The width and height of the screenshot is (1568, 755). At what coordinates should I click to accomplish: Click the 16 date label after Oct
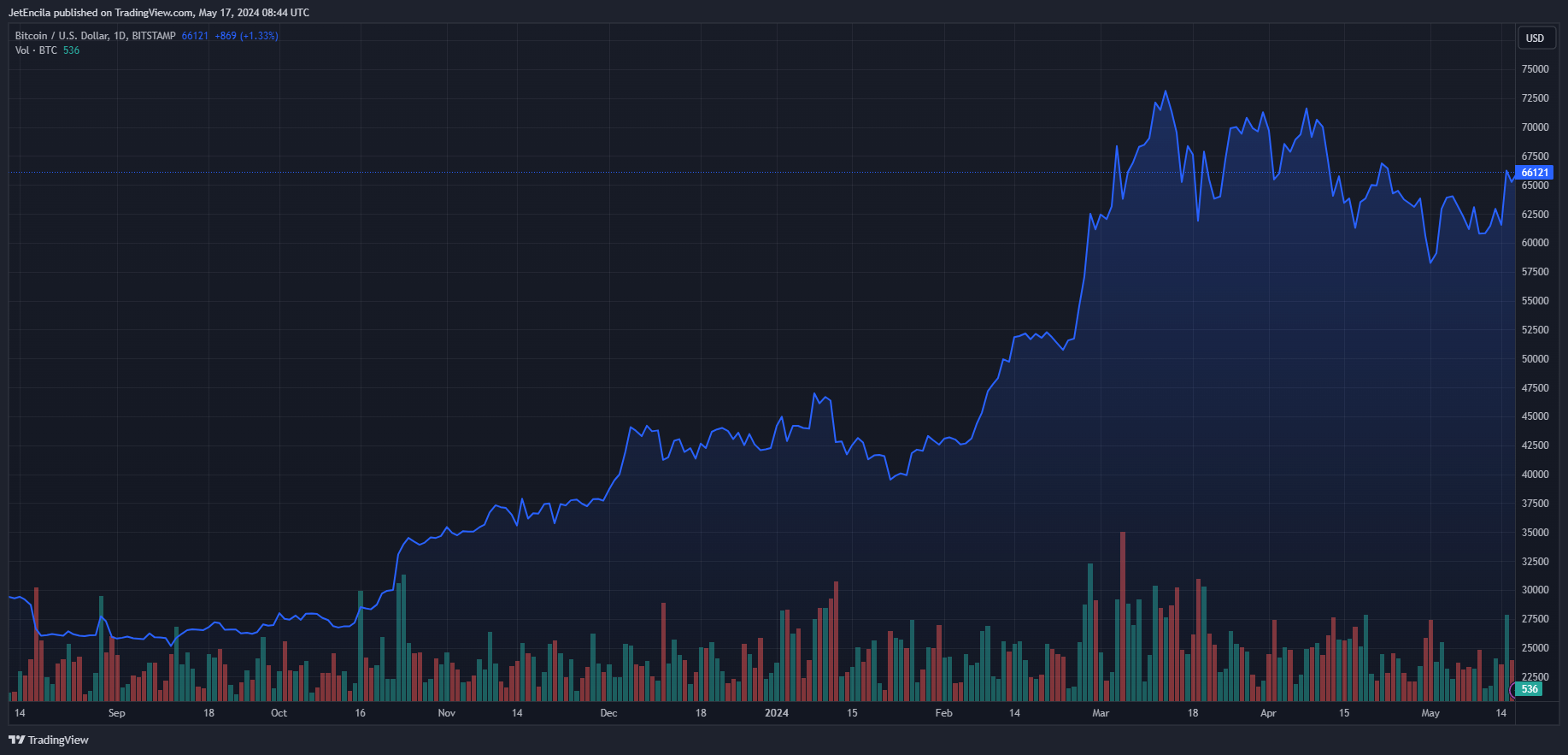click(360, 713)
